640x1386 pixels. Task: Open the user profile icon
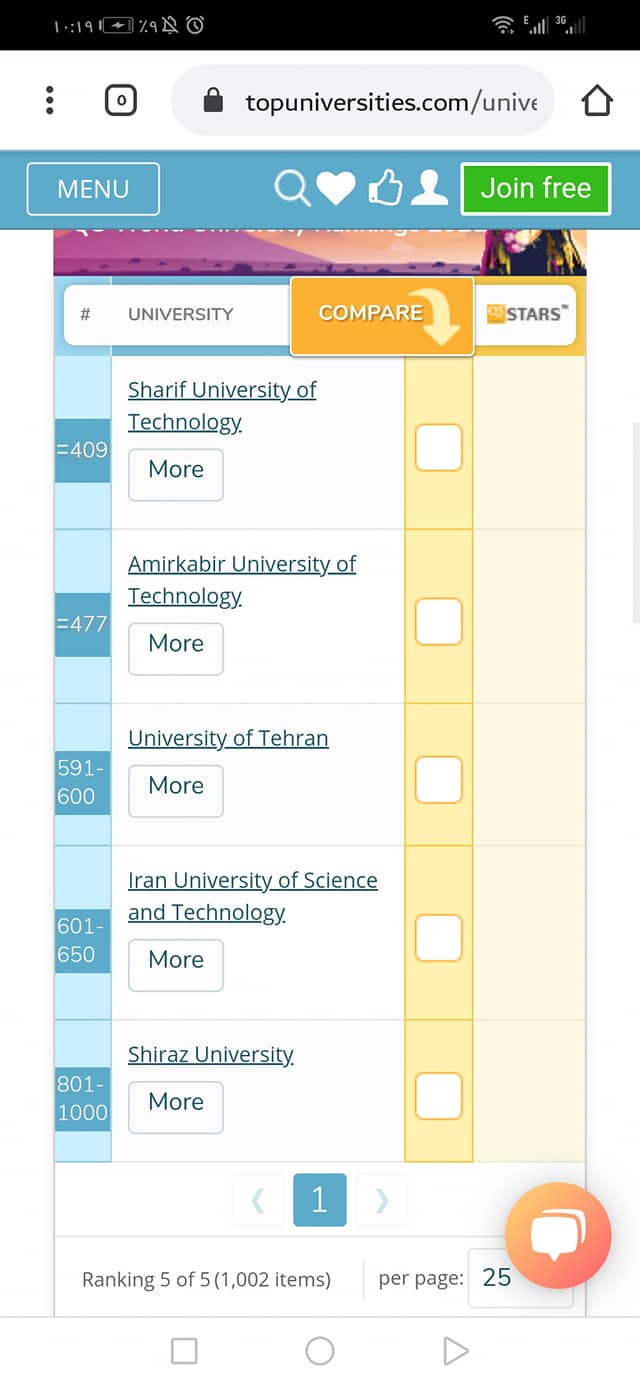[x=429, y=187]
